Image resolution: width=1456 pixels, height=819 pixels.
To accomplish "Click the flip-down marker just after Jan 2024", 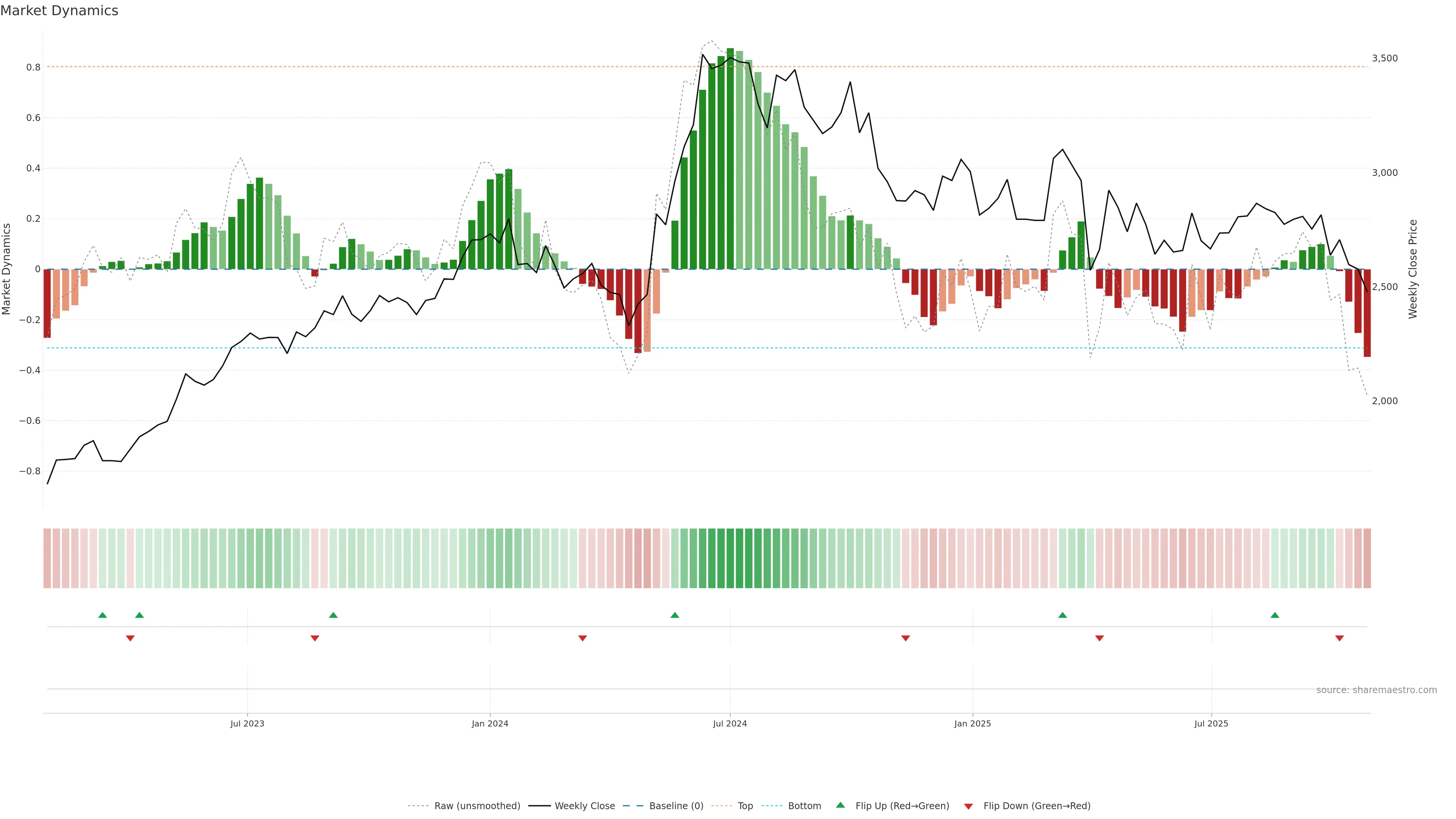I will pyautogui.click(x=582, y=638).
